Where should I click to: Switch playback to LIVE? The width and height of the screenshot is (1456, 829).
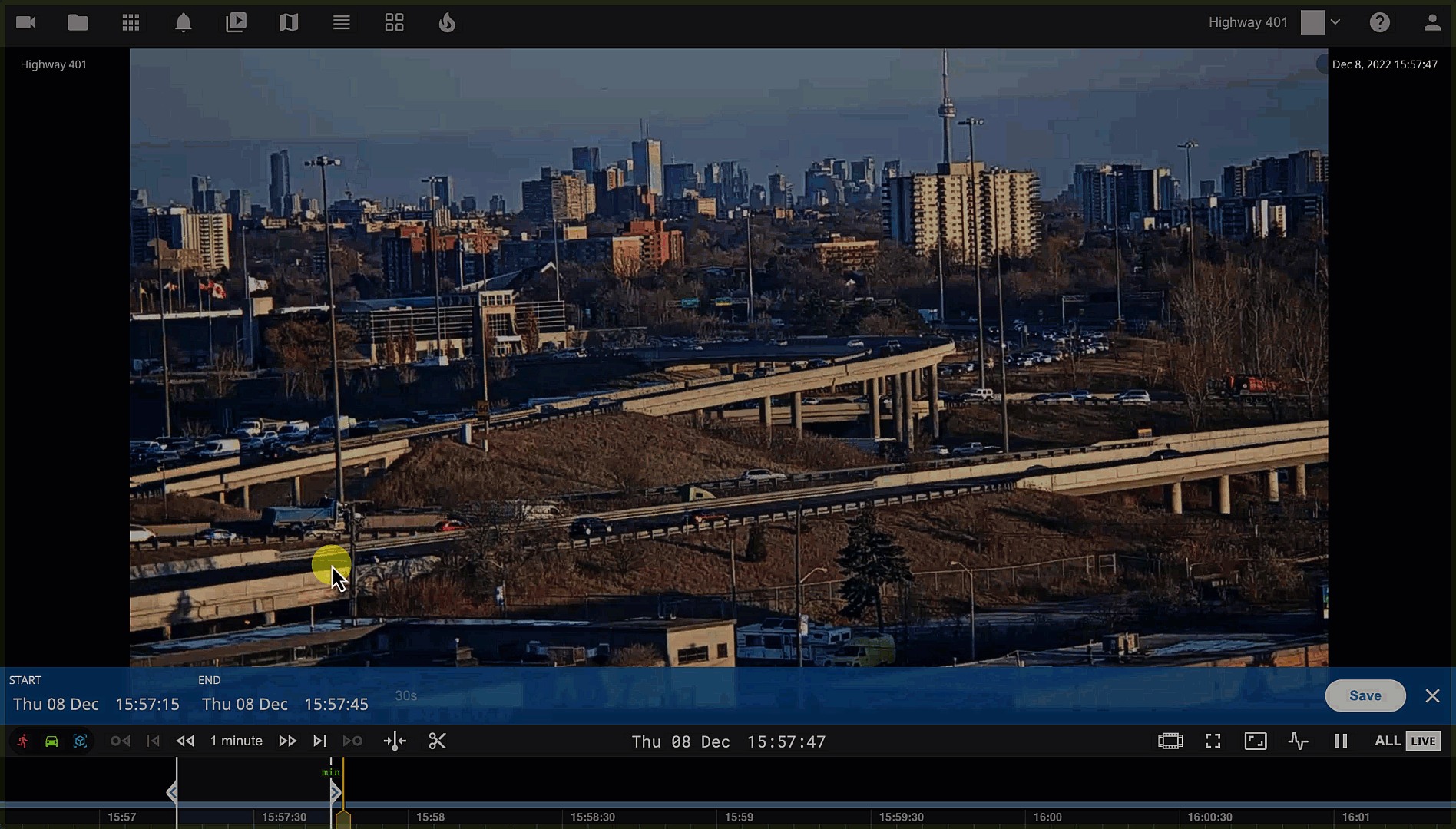pyautogui.click(x=1423, y=741)
